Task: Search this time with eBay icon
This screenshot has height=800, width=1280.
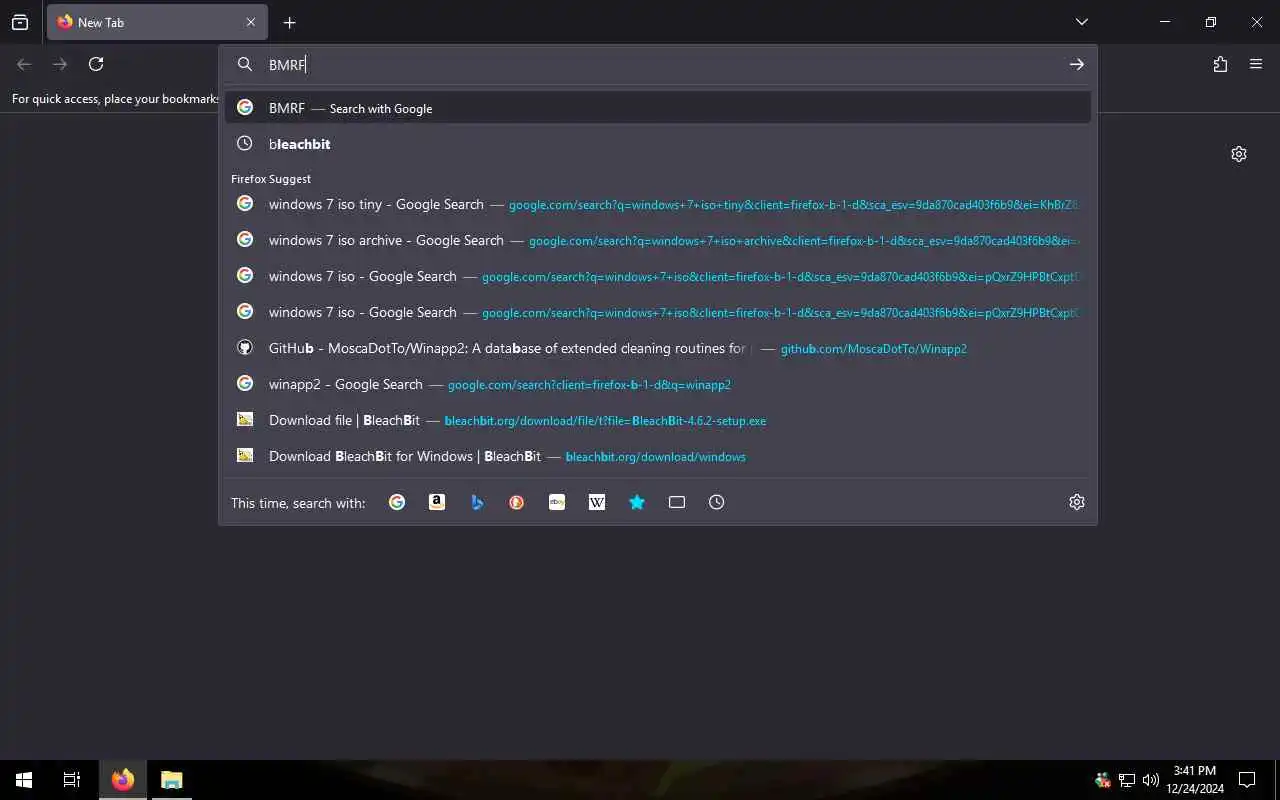Action: 557,502
